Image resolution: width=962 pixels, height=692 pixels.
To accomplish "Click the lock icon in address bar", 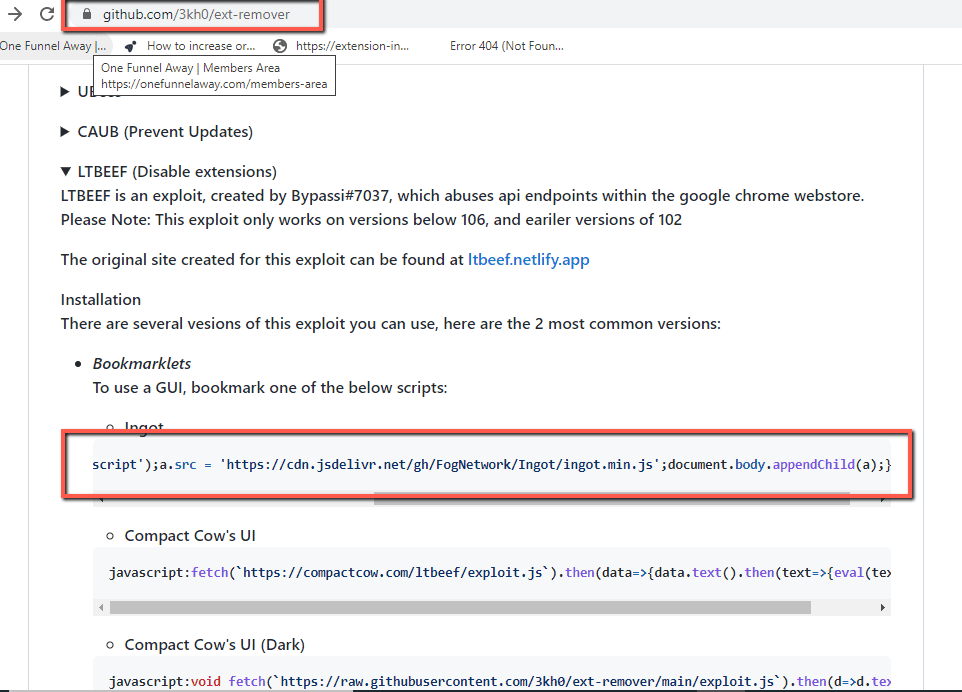I will pos(87,14).
